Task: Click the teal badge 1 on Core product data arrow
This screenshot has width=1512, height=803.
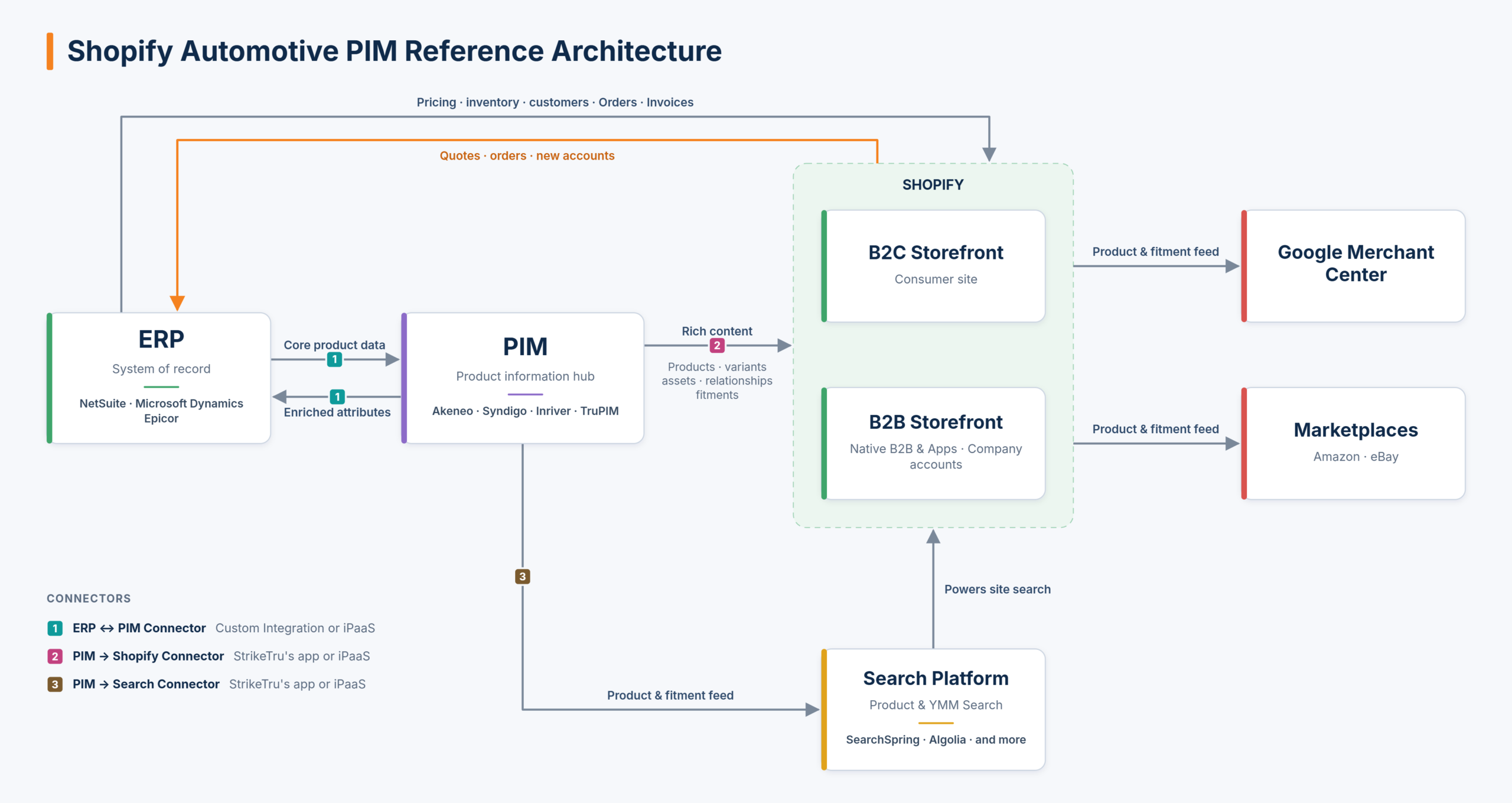Action: 334,359
